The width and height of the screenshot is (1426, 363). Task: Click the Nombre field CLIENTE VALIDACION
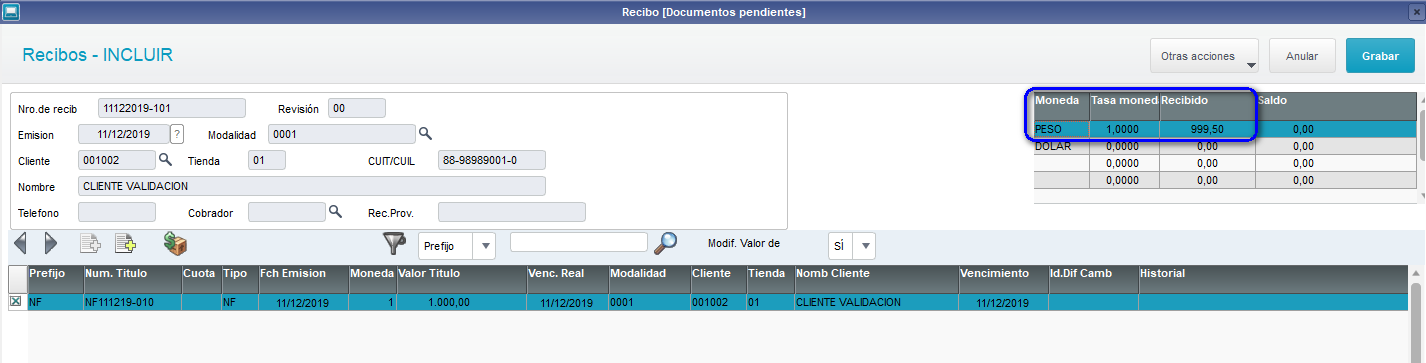point(312,186)
